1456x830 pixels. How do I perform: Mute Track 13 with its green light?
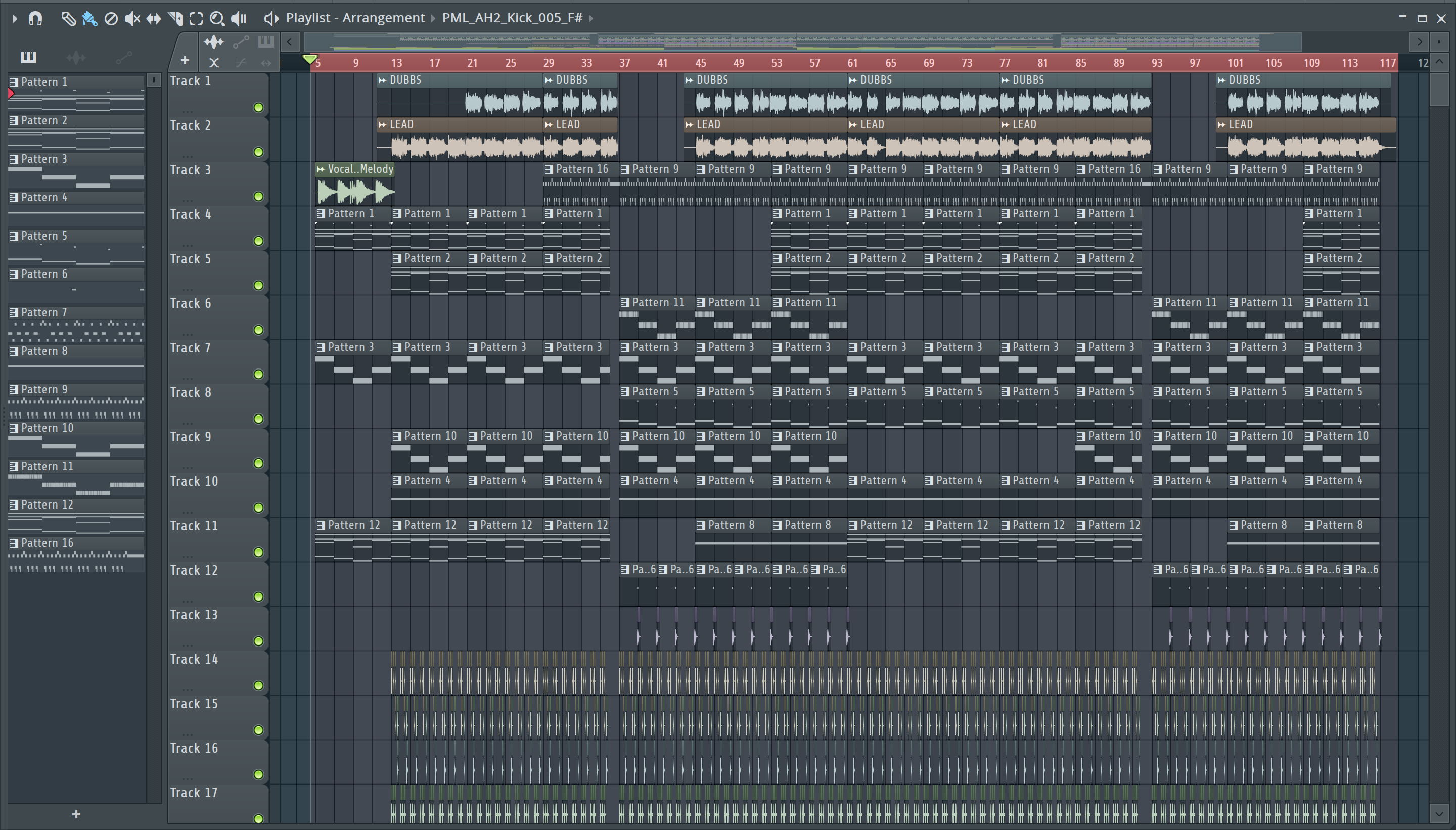coord(258,641)
